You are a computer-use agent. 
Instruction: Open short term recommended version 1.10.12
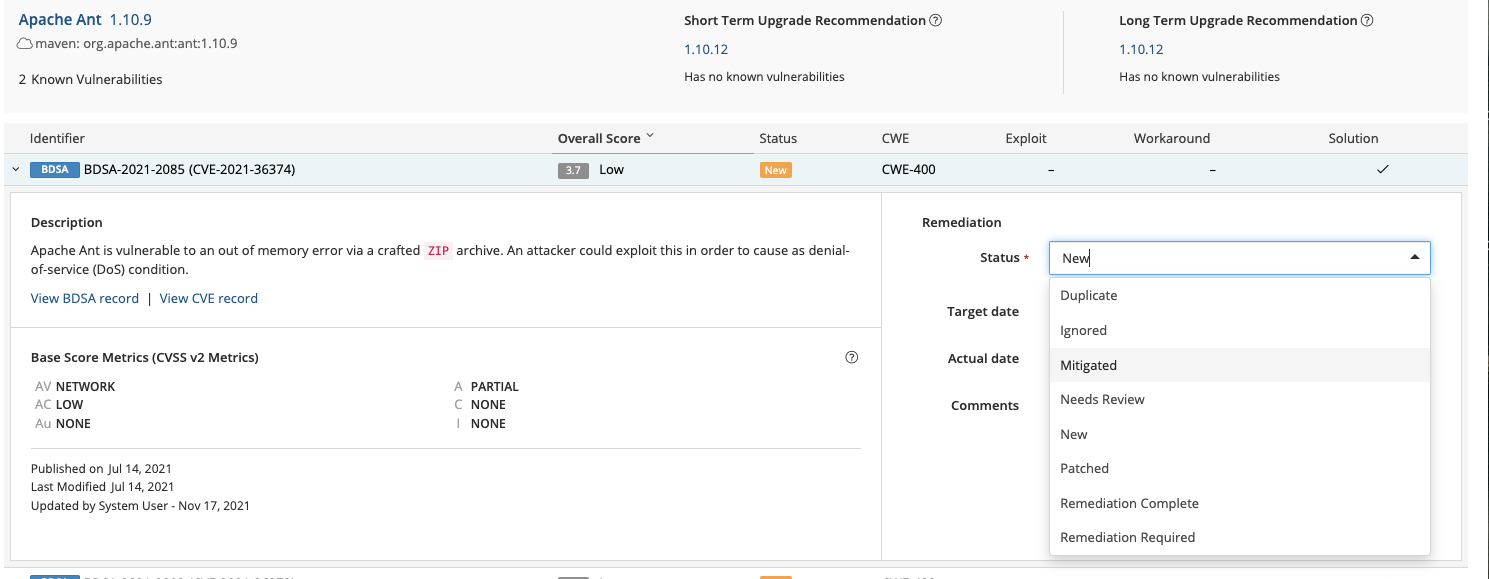(706, 49)
